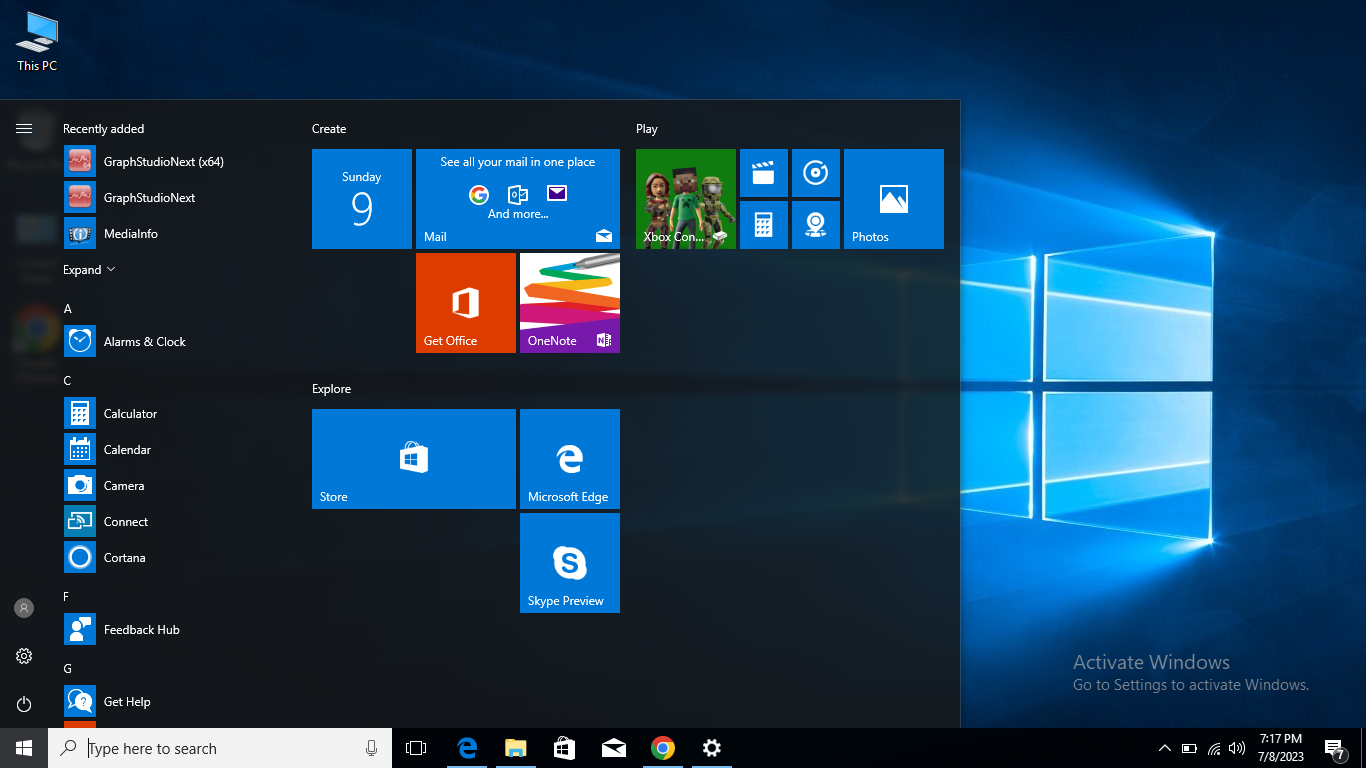Screen dimensions: 1366x768
Task: Open the Groove Music small tile
Action: pos(816,173)
